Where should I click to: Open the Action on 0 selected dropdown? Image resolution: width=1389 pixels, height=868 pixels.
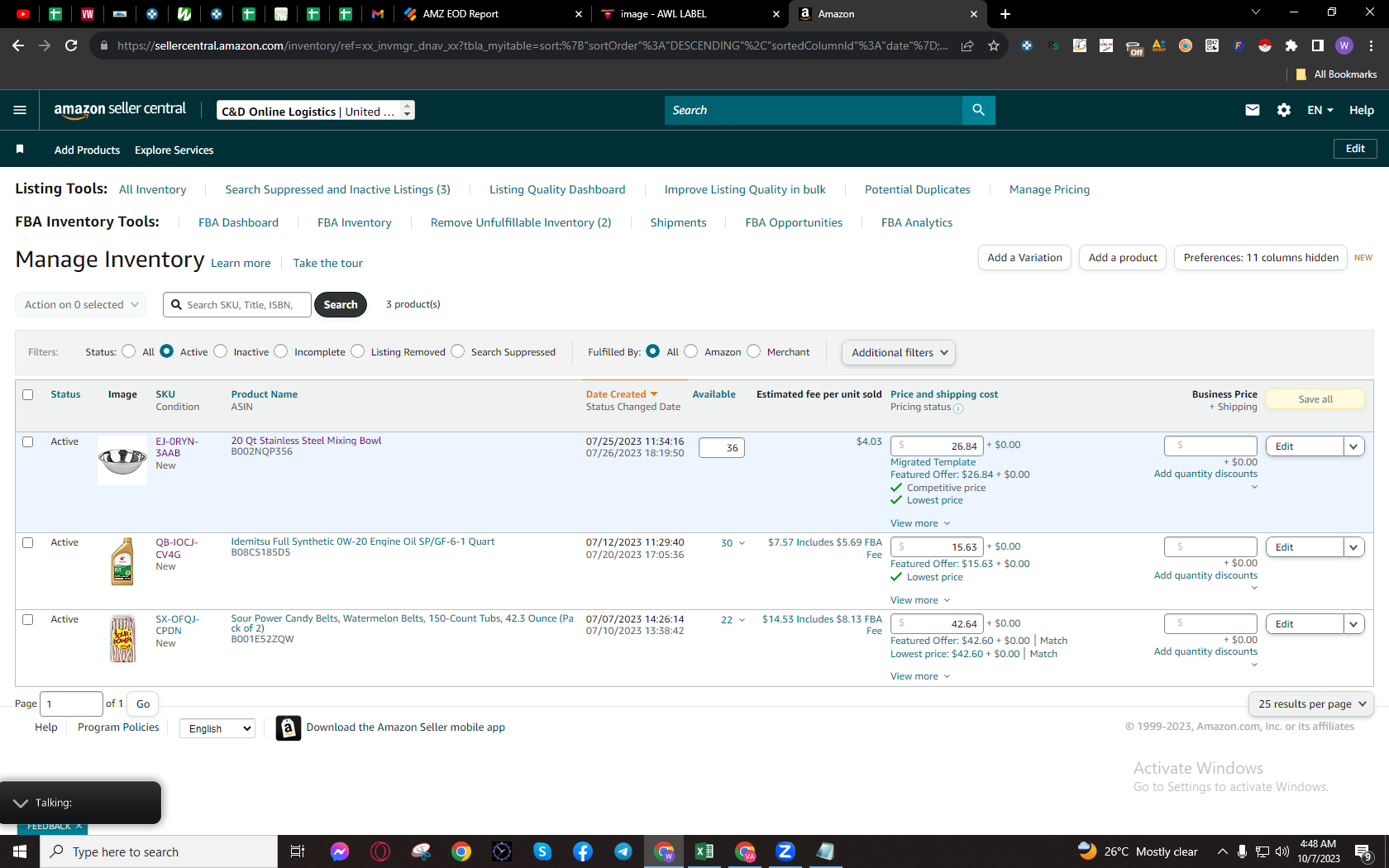pyautogui.click(x=81, y=304)
